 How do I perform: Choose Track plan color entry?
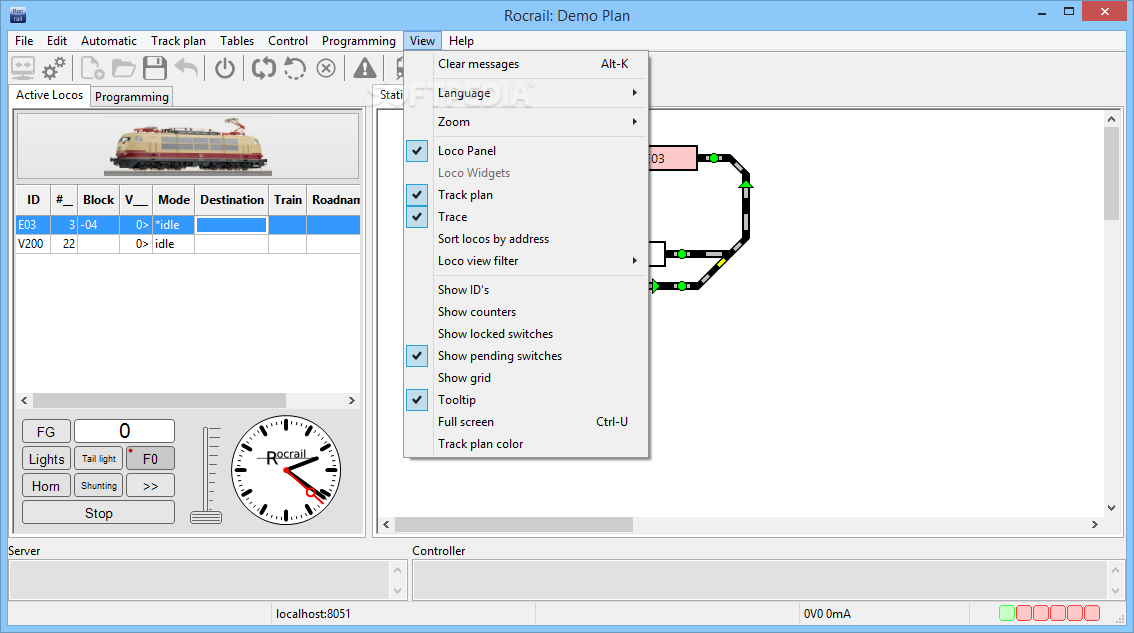click(526, 443)
